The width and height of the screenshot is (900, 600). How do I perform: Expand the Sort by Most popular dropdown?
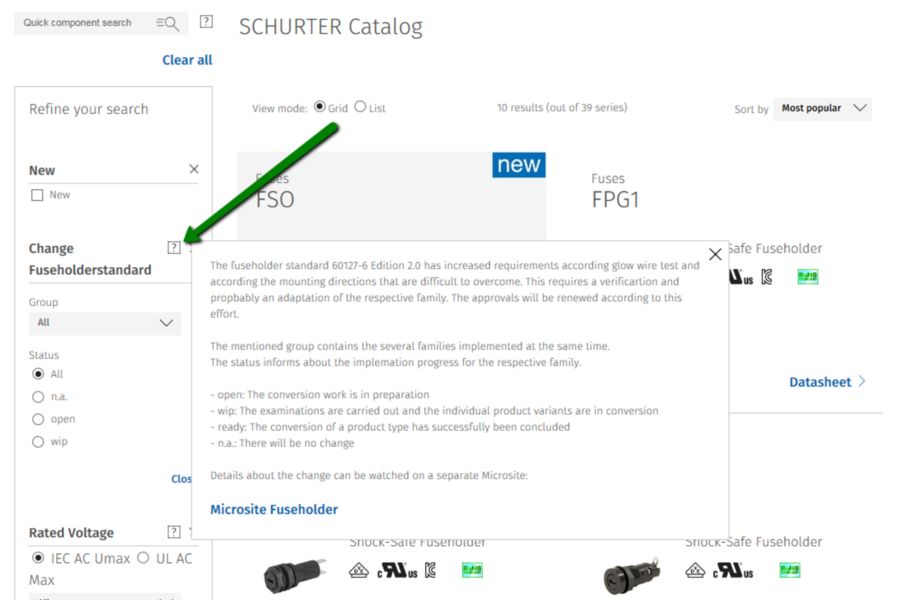coord(822,109)
